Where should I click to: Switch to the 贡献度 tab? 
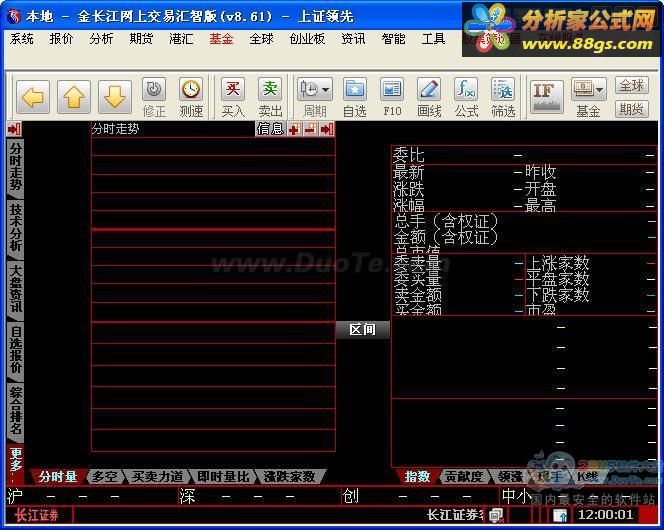pos(464,477)
